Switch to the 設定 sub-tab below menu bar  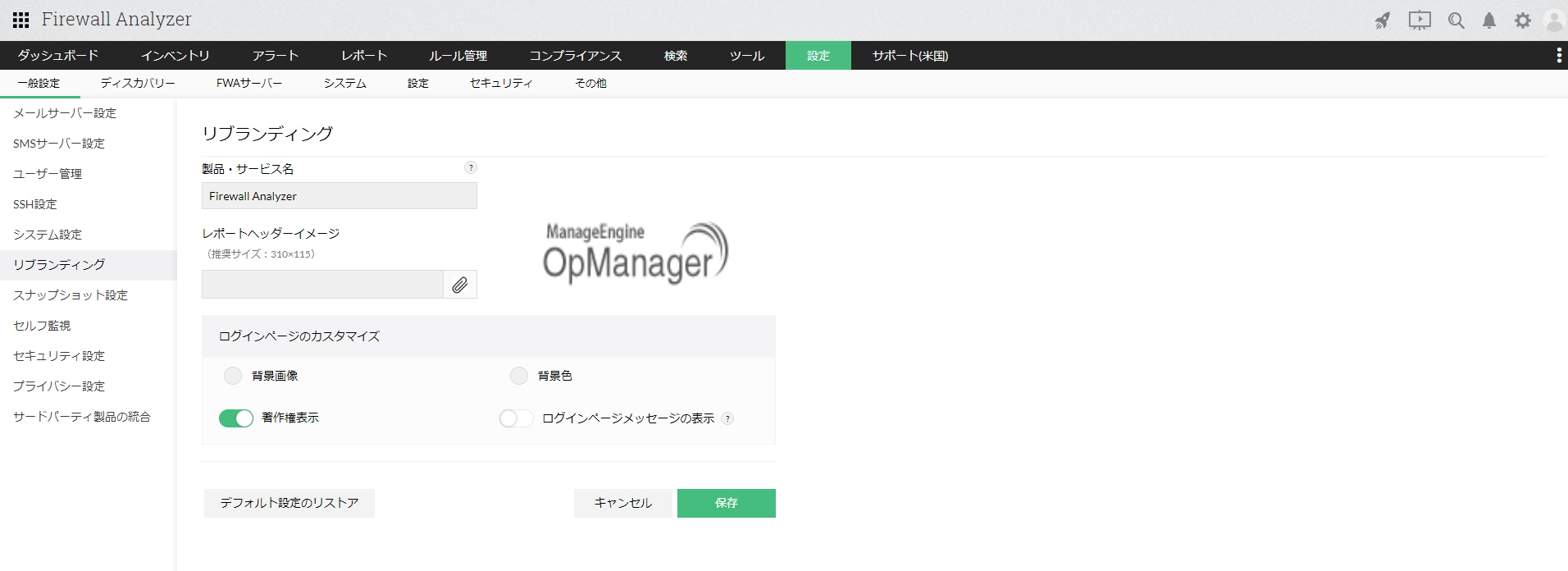[418, 84]
